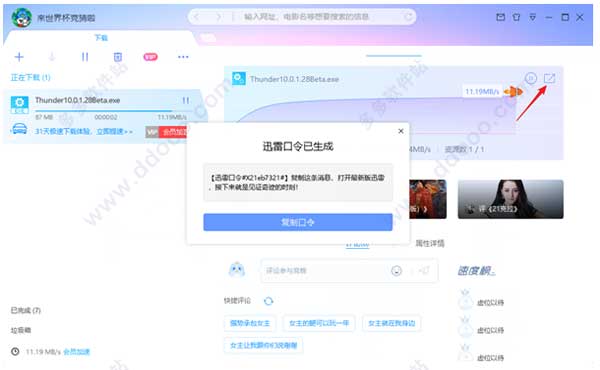This screenshot has width=600, height=370.
Task: Click the 11.19MB/s speed label on the graph
Action: [482, 92]
